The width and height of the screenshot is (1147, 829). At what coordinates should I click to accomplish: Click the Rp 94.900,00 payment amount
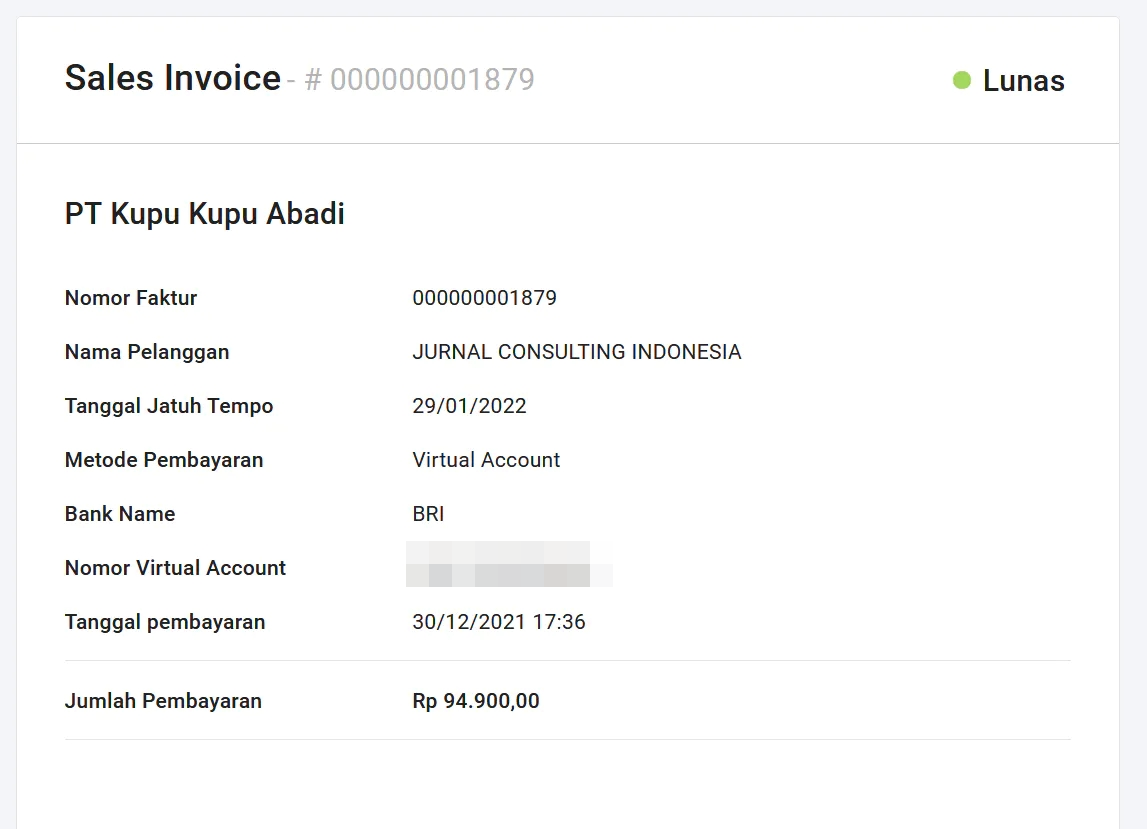pos(476,701)
